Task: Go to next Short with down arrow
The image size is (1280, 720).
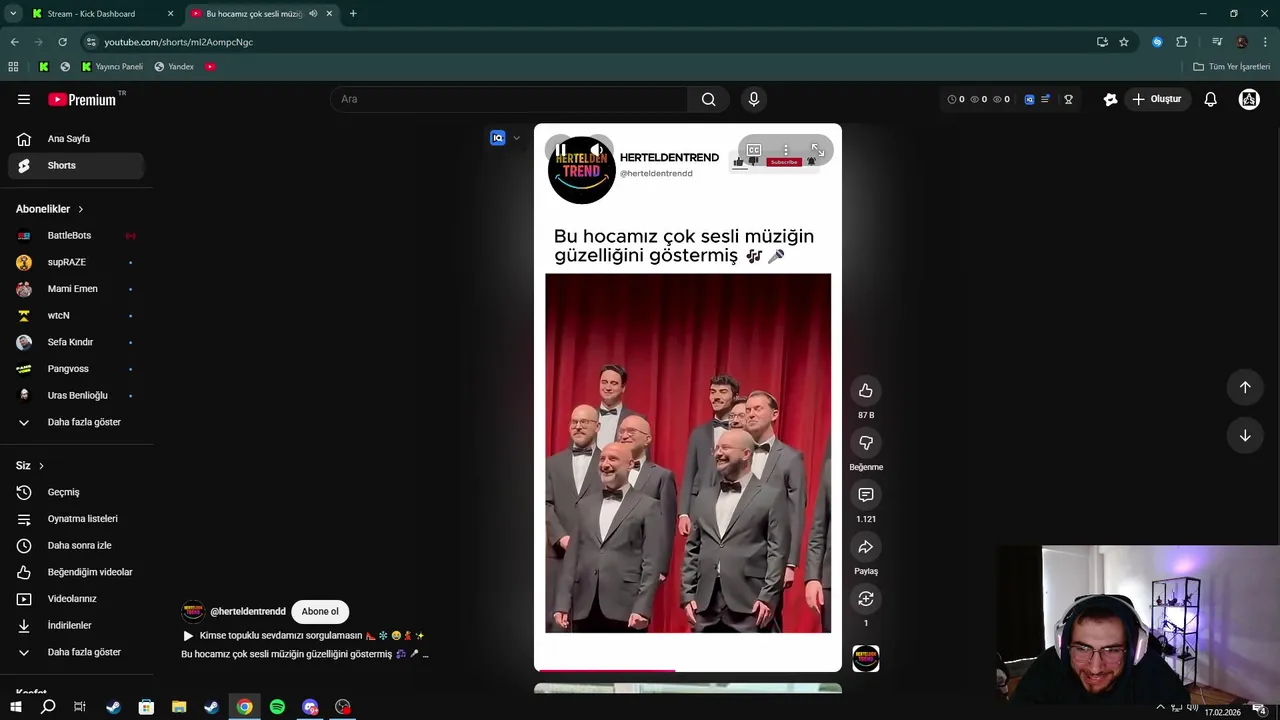Action: click(1245, 435)
